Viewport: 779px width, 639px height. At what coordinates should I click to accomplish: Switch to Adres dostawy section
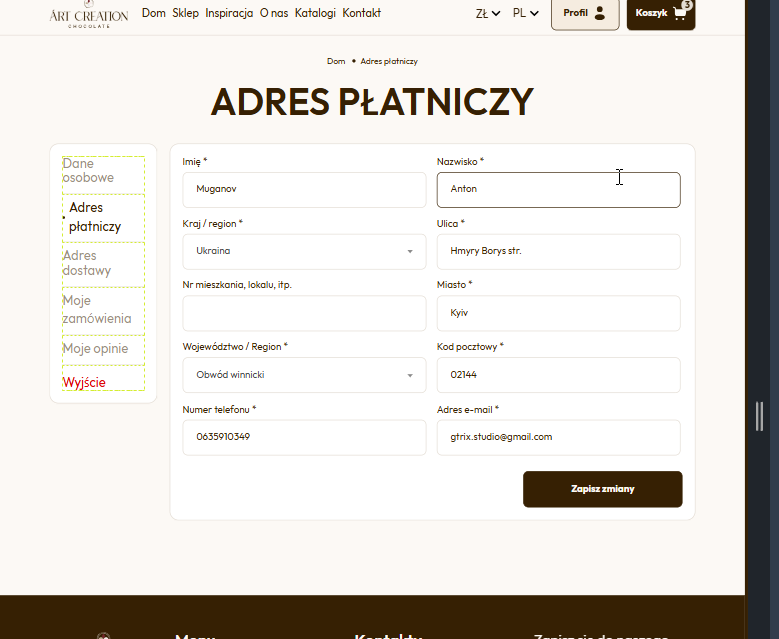(x=87, y=263)
